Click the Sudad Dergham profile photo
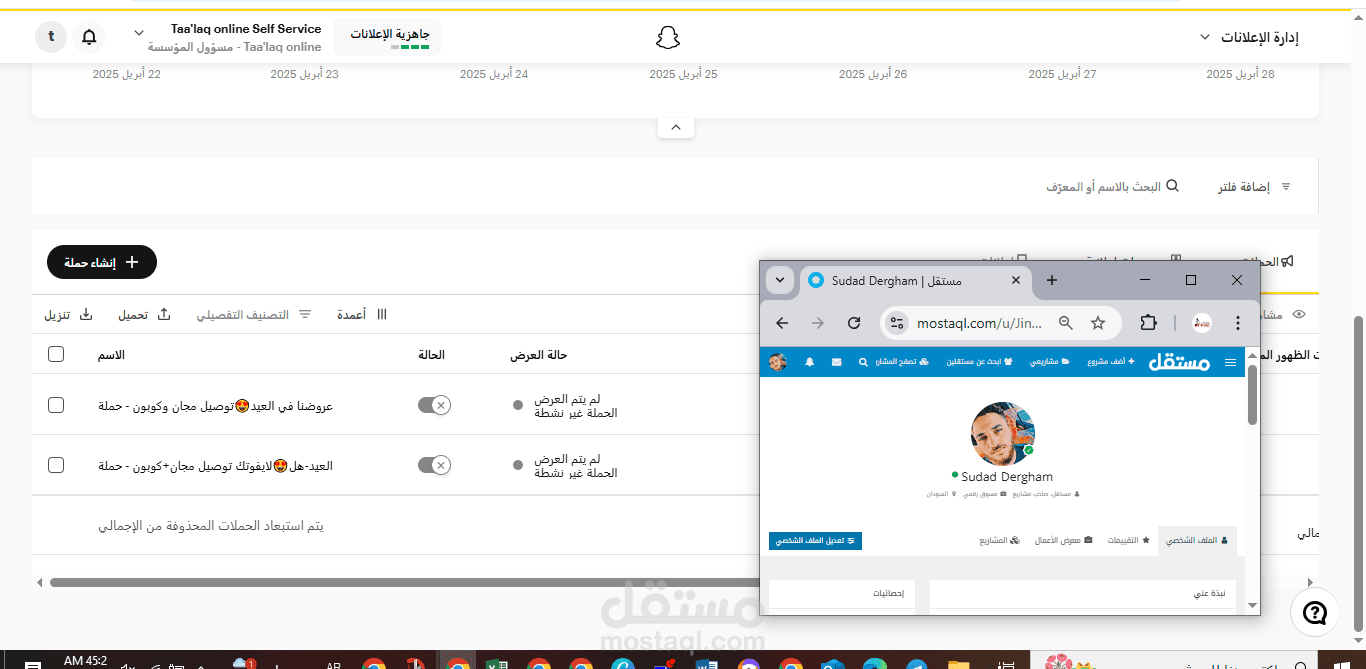1366x669 pixels. coord(1003,434)
